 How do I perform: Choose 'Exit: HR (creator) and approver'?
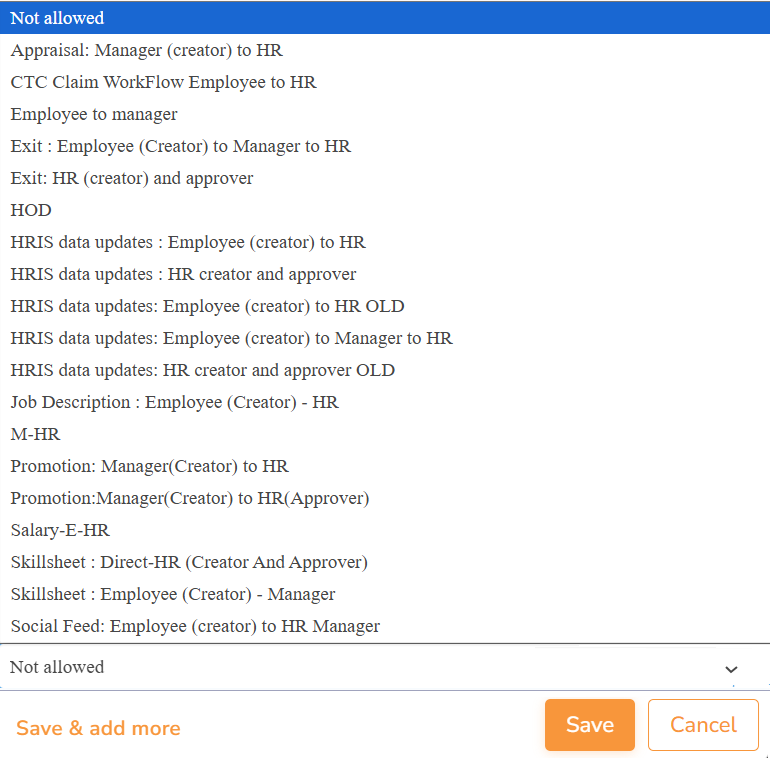[x=132, y=178]
